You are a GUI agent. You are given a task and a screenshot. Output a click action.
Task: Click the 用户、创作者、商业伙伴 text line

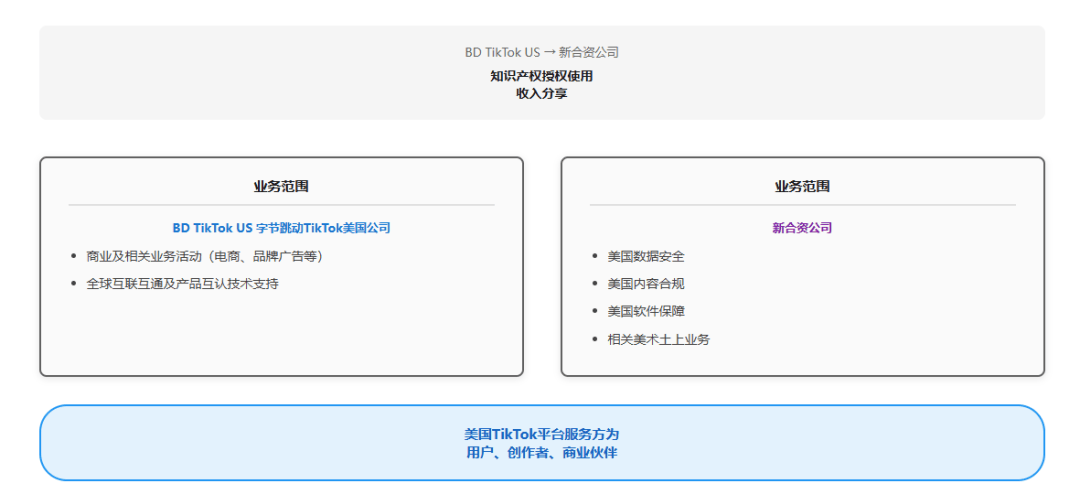tap(541, 453)
